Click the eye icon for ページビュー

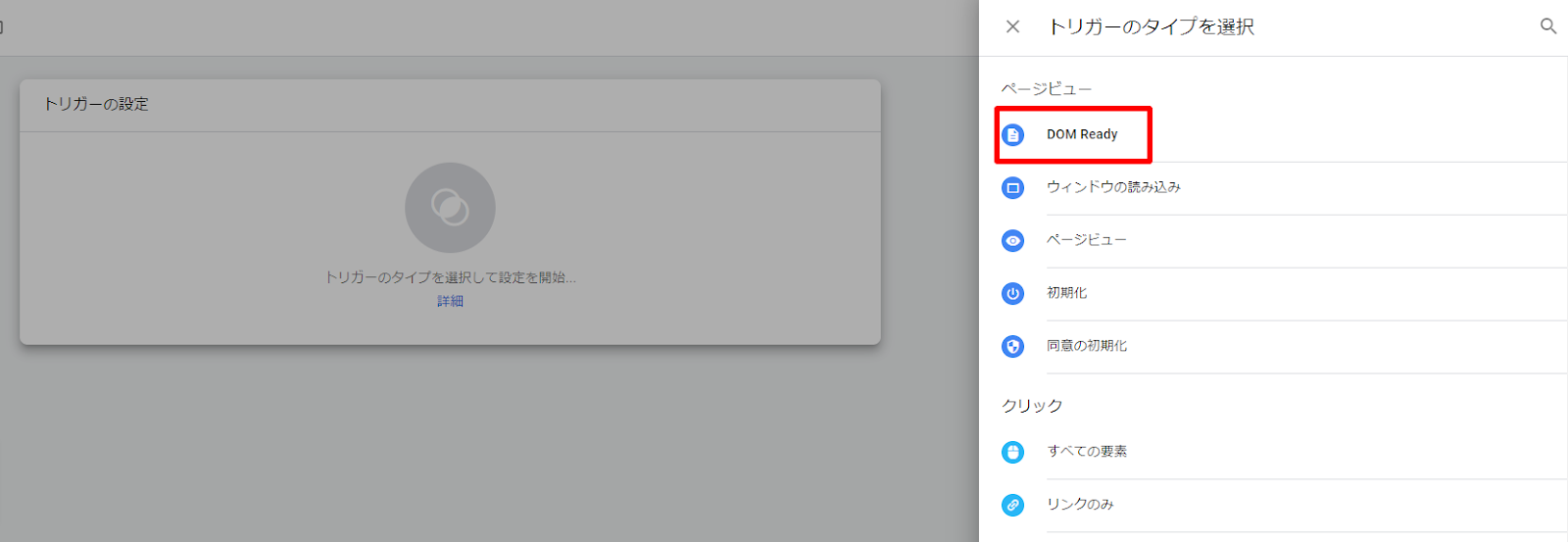[x=1013, y=240]
